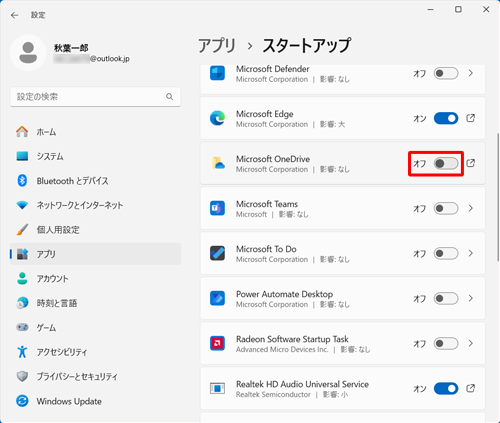Click Realtek Semiconductor publisher text
500x423 pixels.
(x=273, y=395)
